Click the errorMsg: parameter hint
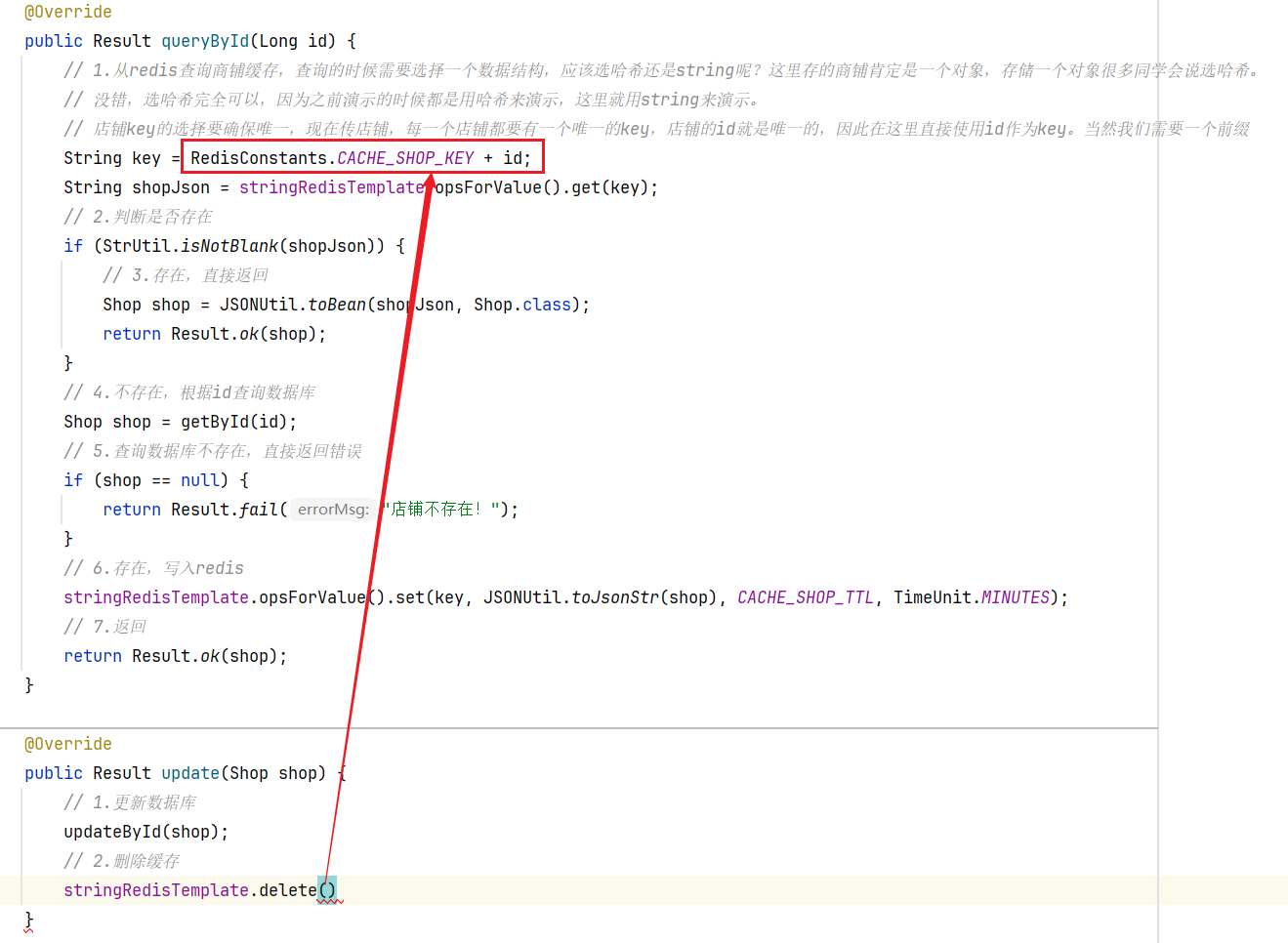This screenshot has height=943, width=1288. click(333, 510)
